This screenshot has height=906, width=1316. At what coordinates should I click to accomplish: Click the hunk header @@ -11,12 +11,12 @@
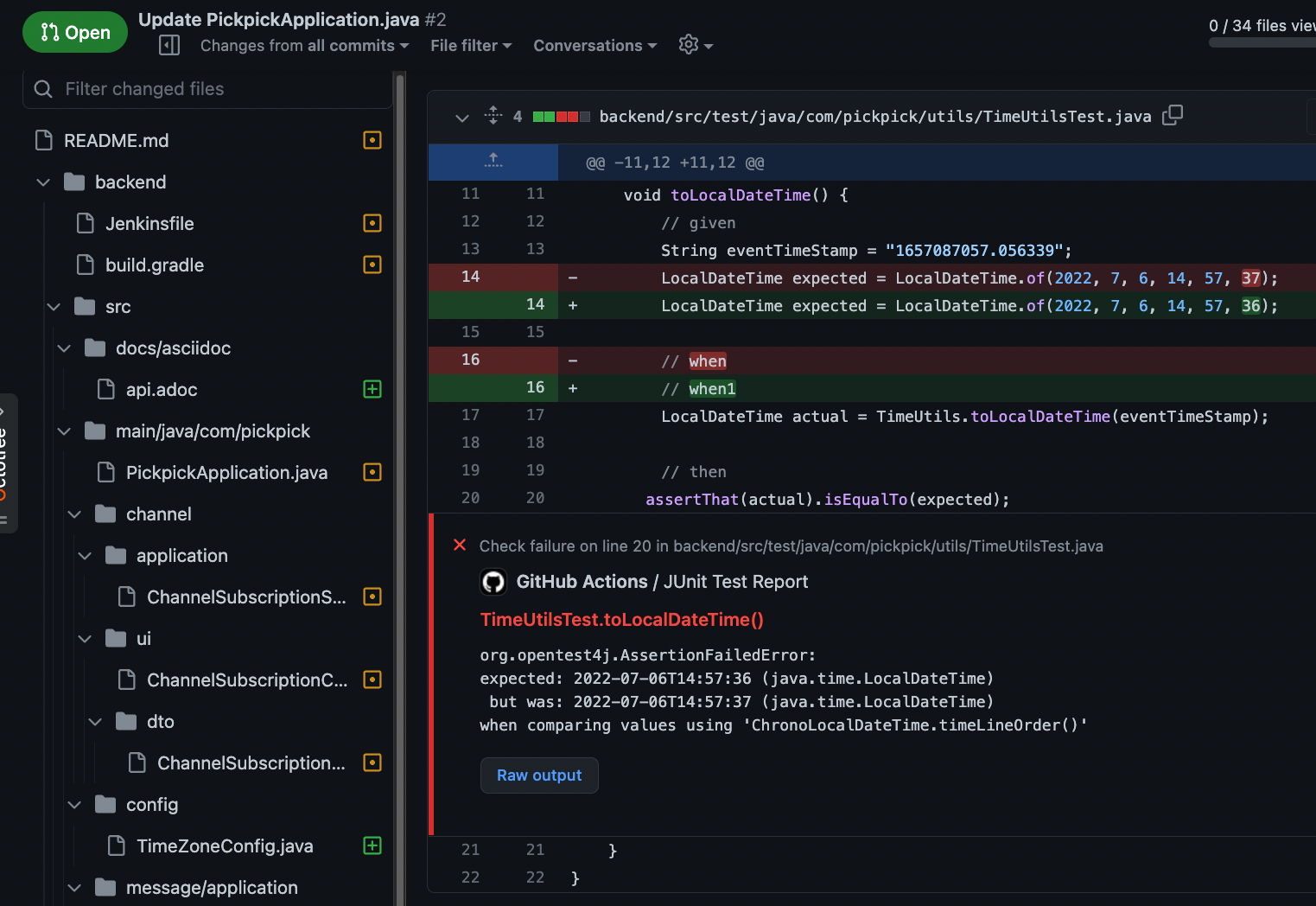(x=675, y=163)
